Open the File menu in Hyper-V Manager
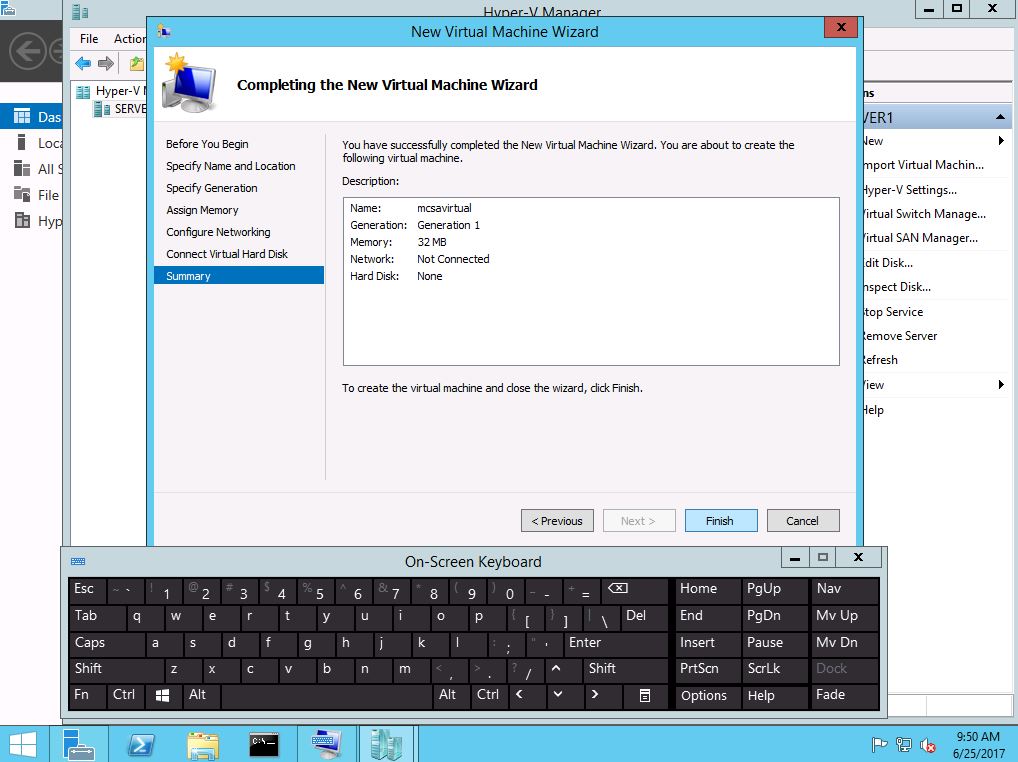Image resolution: width=1018 pixels, height=762 pixels. click(x=89, y=39)
